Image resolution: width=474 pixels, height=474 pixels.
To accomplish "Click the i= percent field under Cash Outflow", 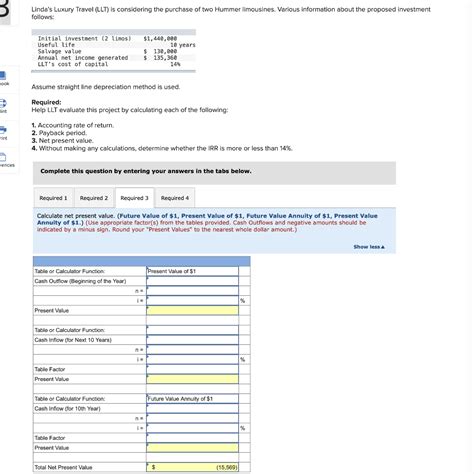I will click(x=192, y=301).
